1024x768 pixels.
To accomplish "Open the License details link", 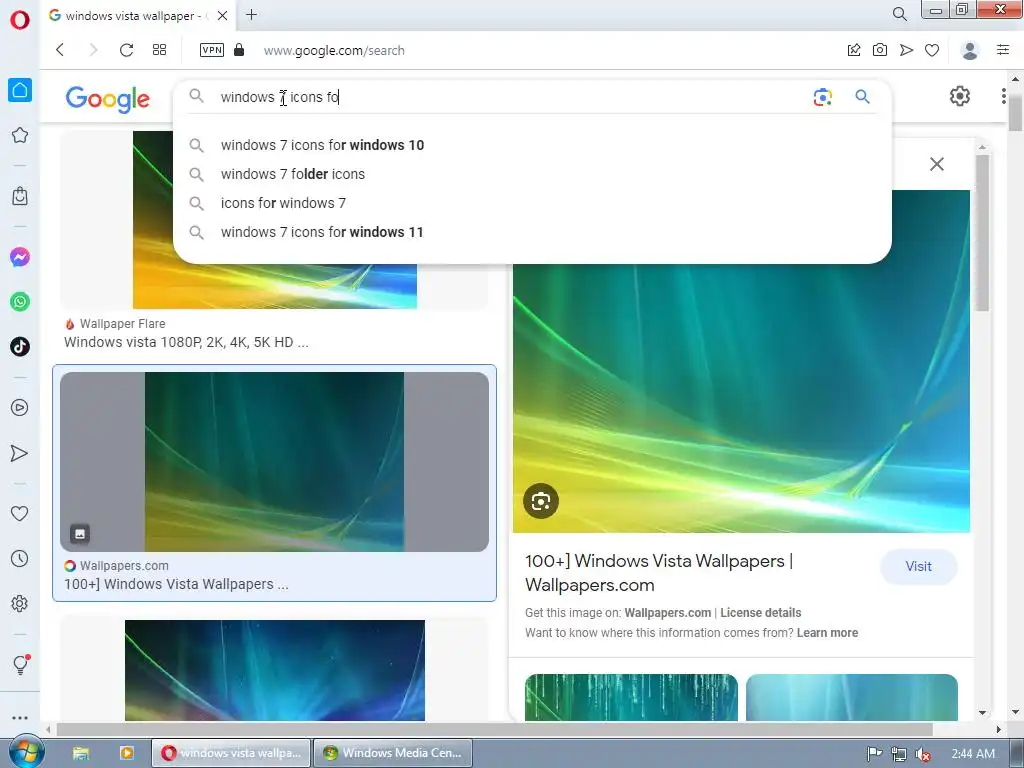I will (x=760, y=613).
